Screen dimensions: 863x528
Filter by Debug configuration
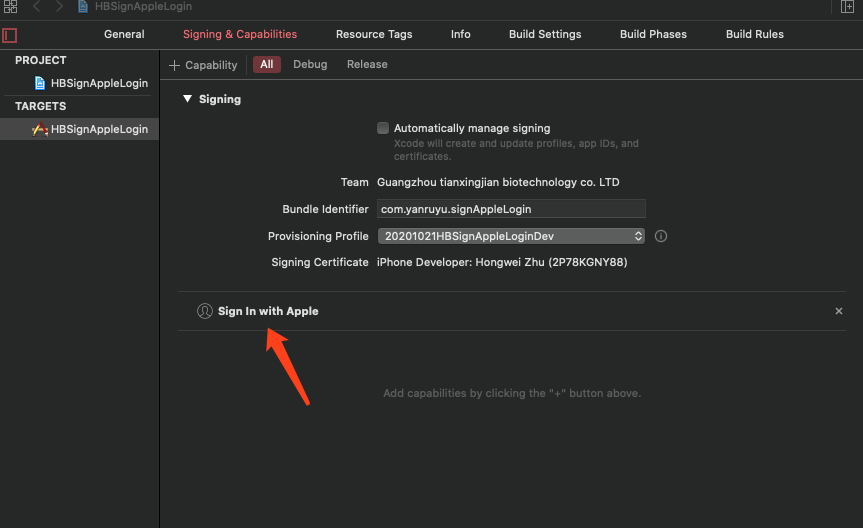pyautogui.click(x=310, y=64)
